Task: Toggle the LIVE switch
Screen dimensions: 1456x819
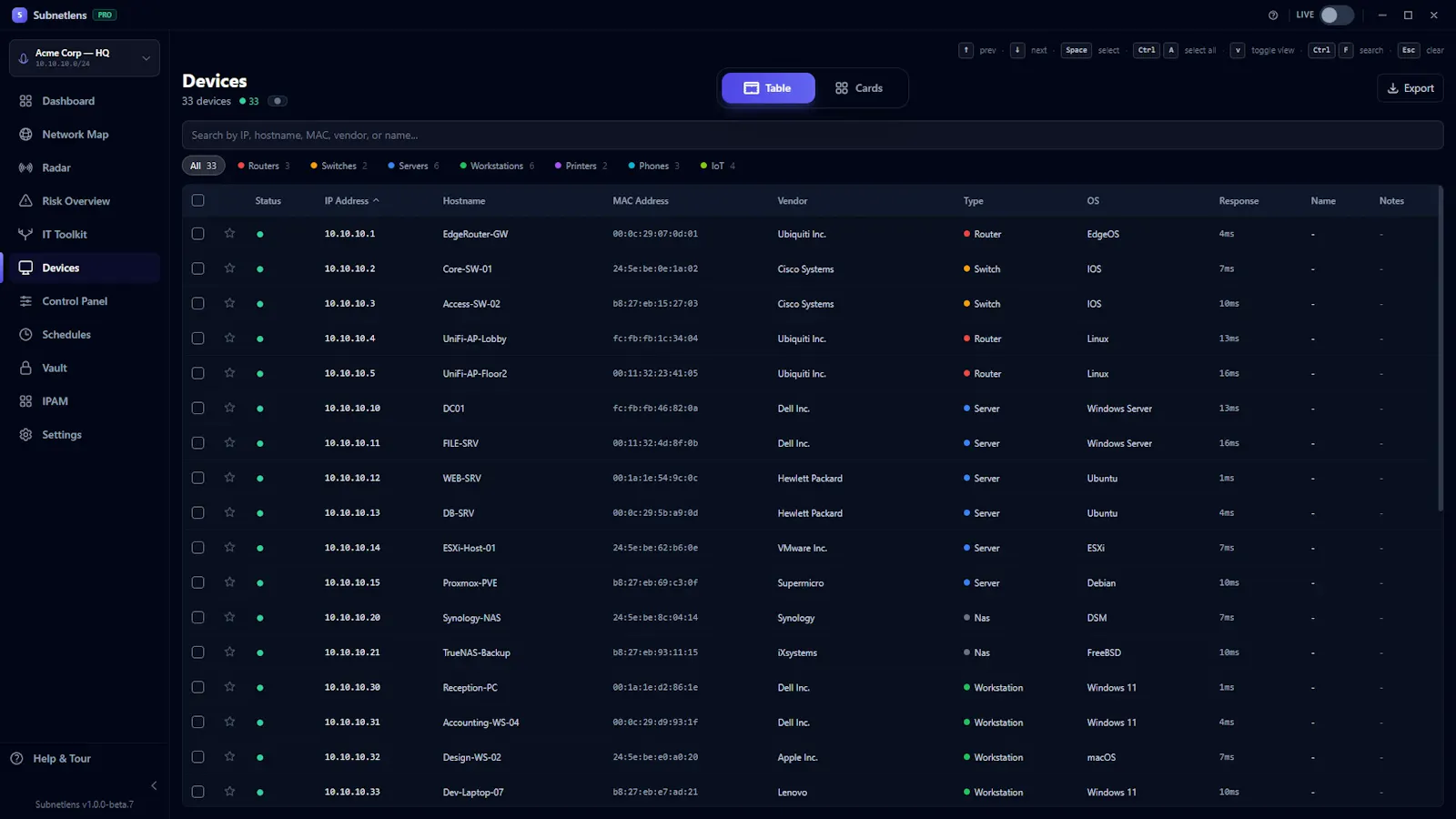Action: point(1337,15)
